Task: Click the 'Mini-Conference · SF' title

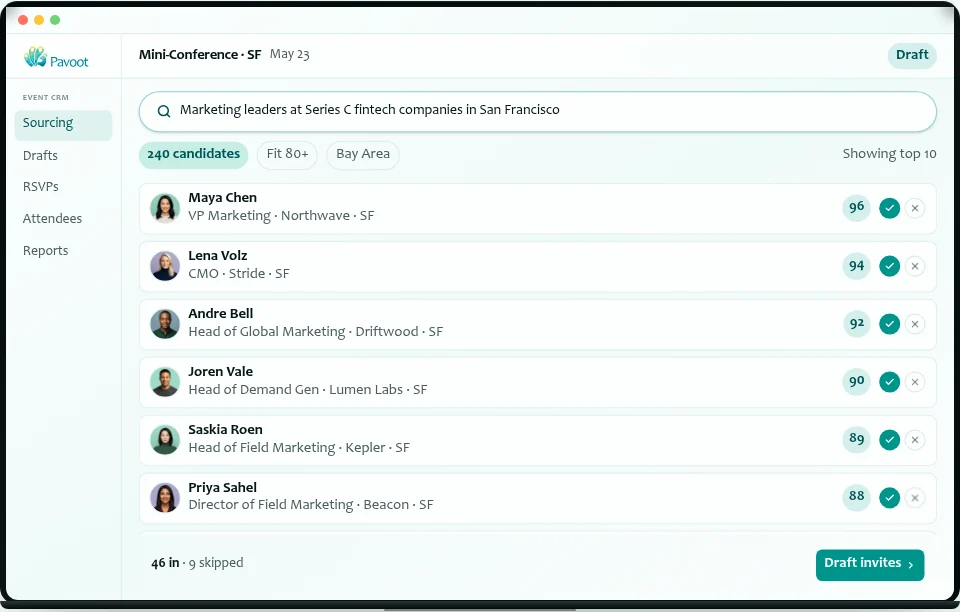Action: pos(200,54)
